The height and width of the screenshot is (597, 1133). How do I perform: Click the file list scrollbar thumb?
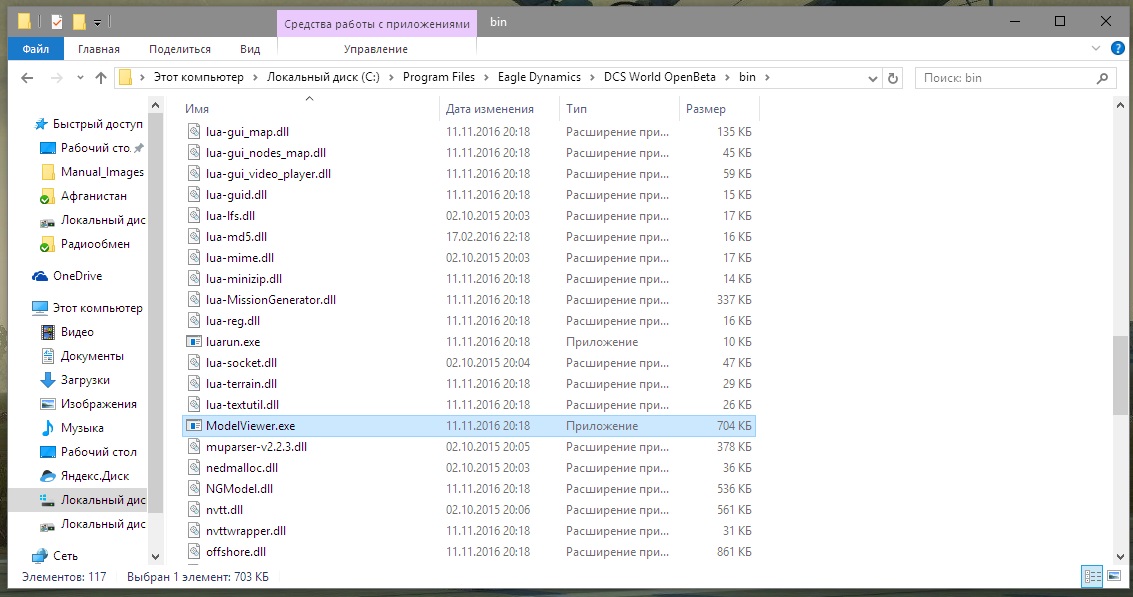(1120, 376)
